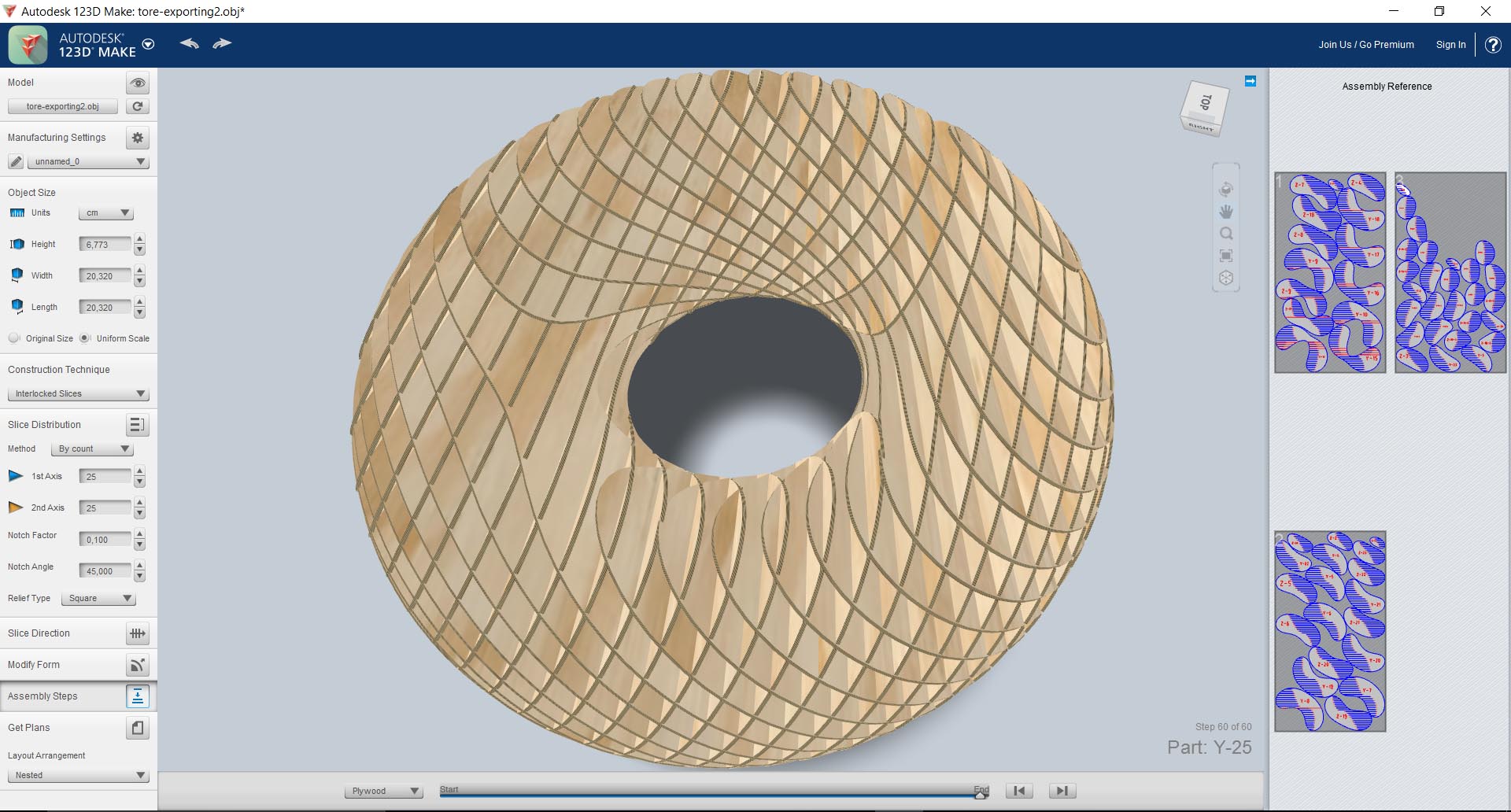Click the 2nd Axis orange triangle icon

(x=16, y=507)
